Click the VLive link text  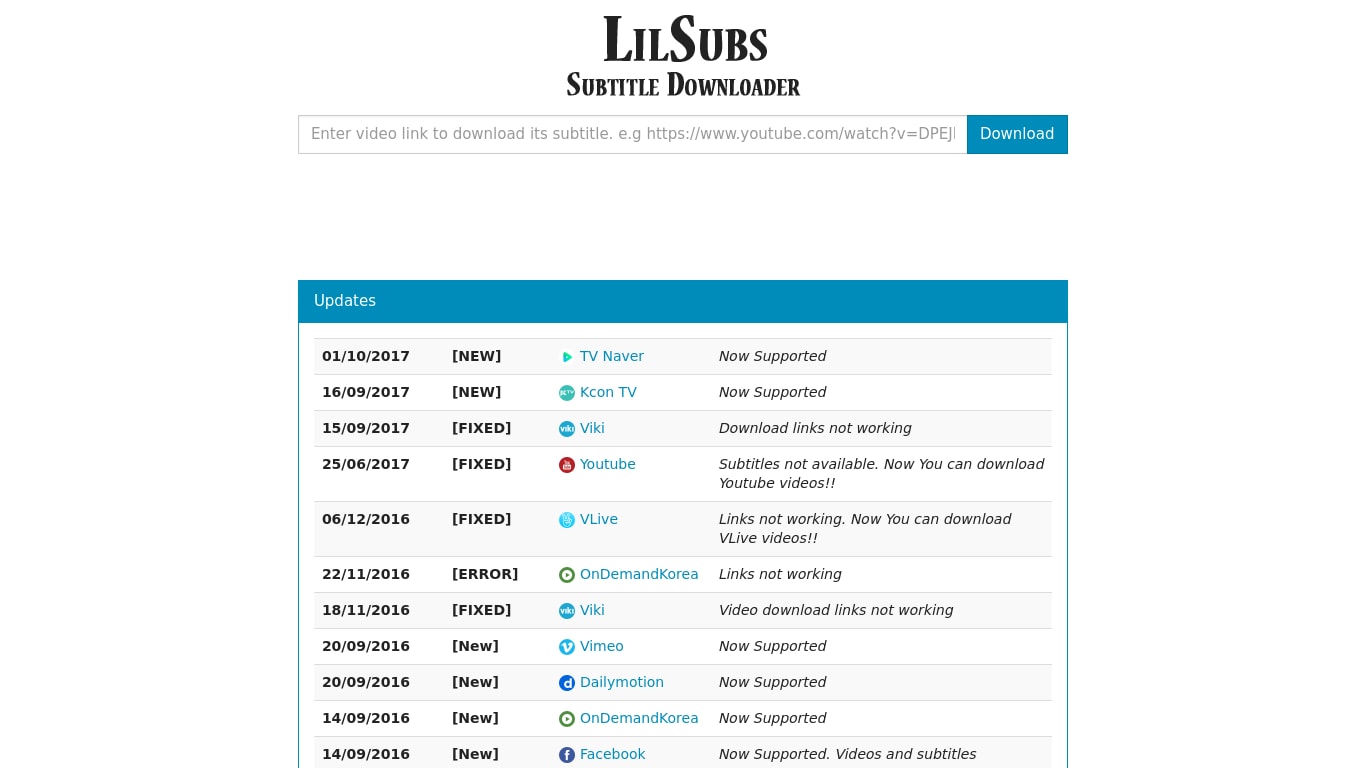click(x=598, y=519)
